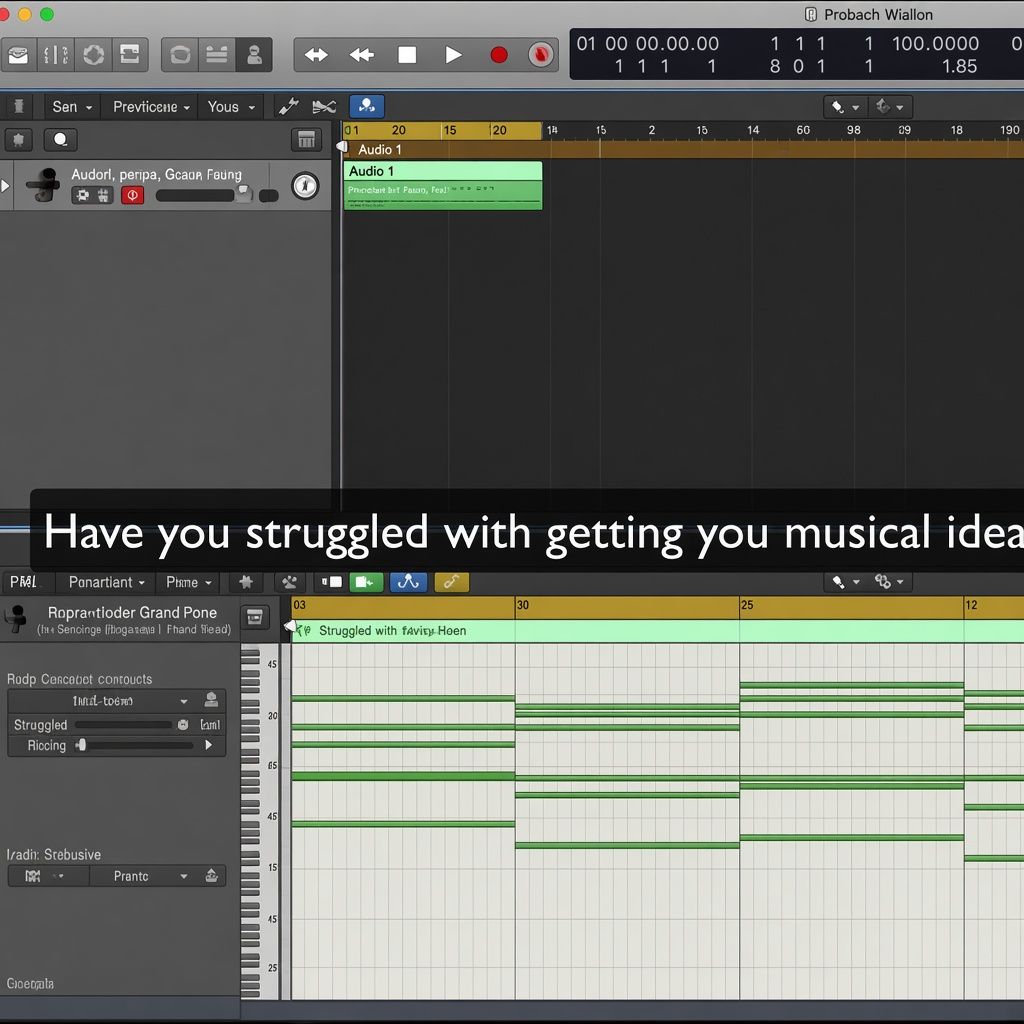Click the star-shaped icon after Pime dropdown
Image resolution: width=1024 pixels, height=1024 pixels.
tap(246, 582)
